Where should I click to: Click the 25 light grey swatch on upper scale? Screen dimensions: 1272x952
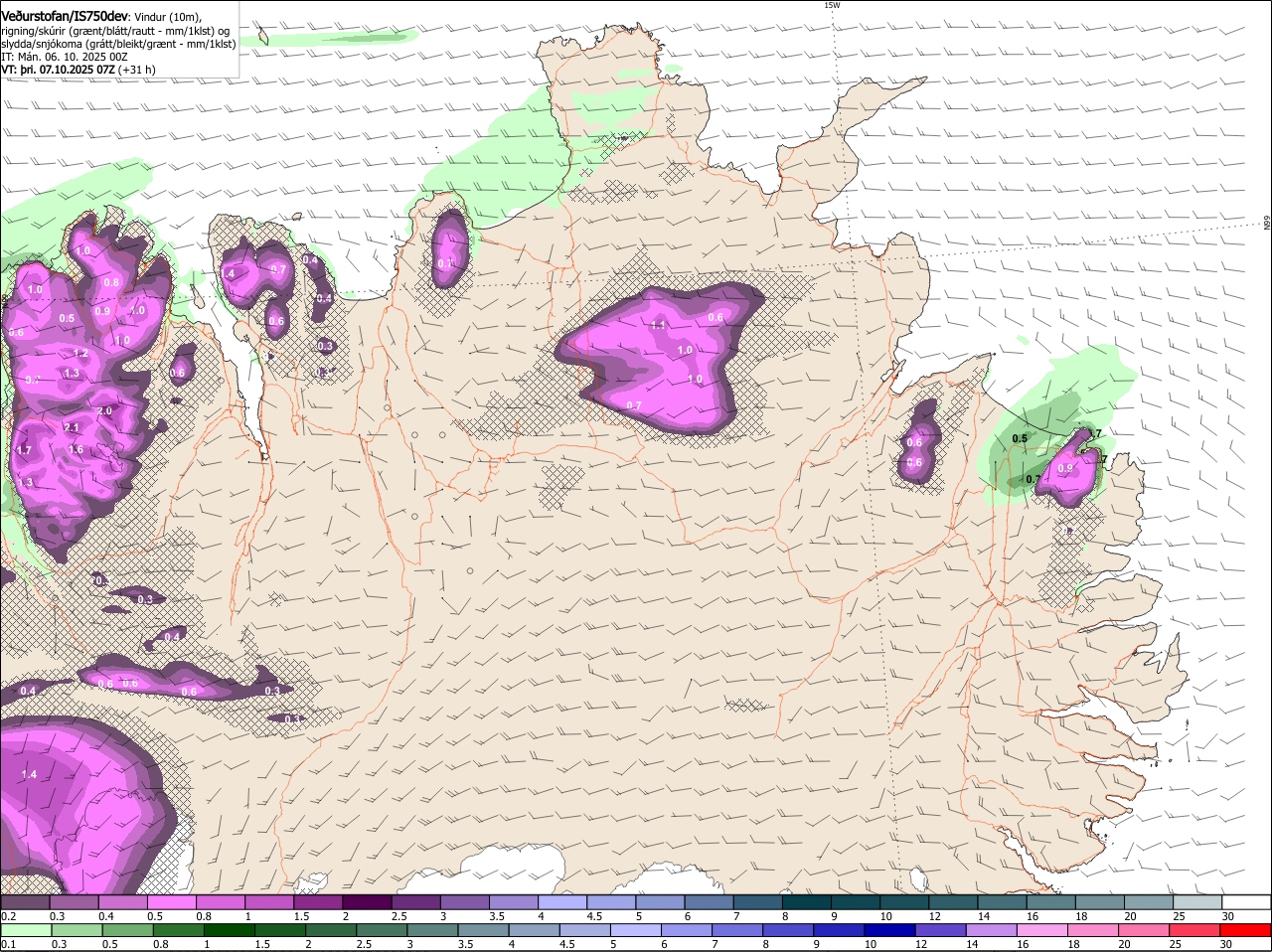[1197, 902]
